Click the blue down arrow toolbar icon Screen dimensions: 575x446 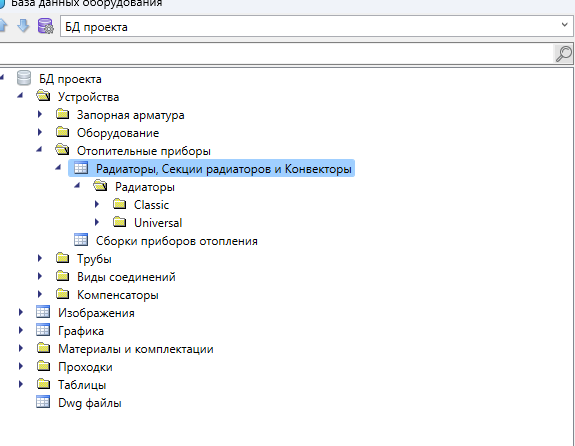pyautogui.click(x=23, y=26)
